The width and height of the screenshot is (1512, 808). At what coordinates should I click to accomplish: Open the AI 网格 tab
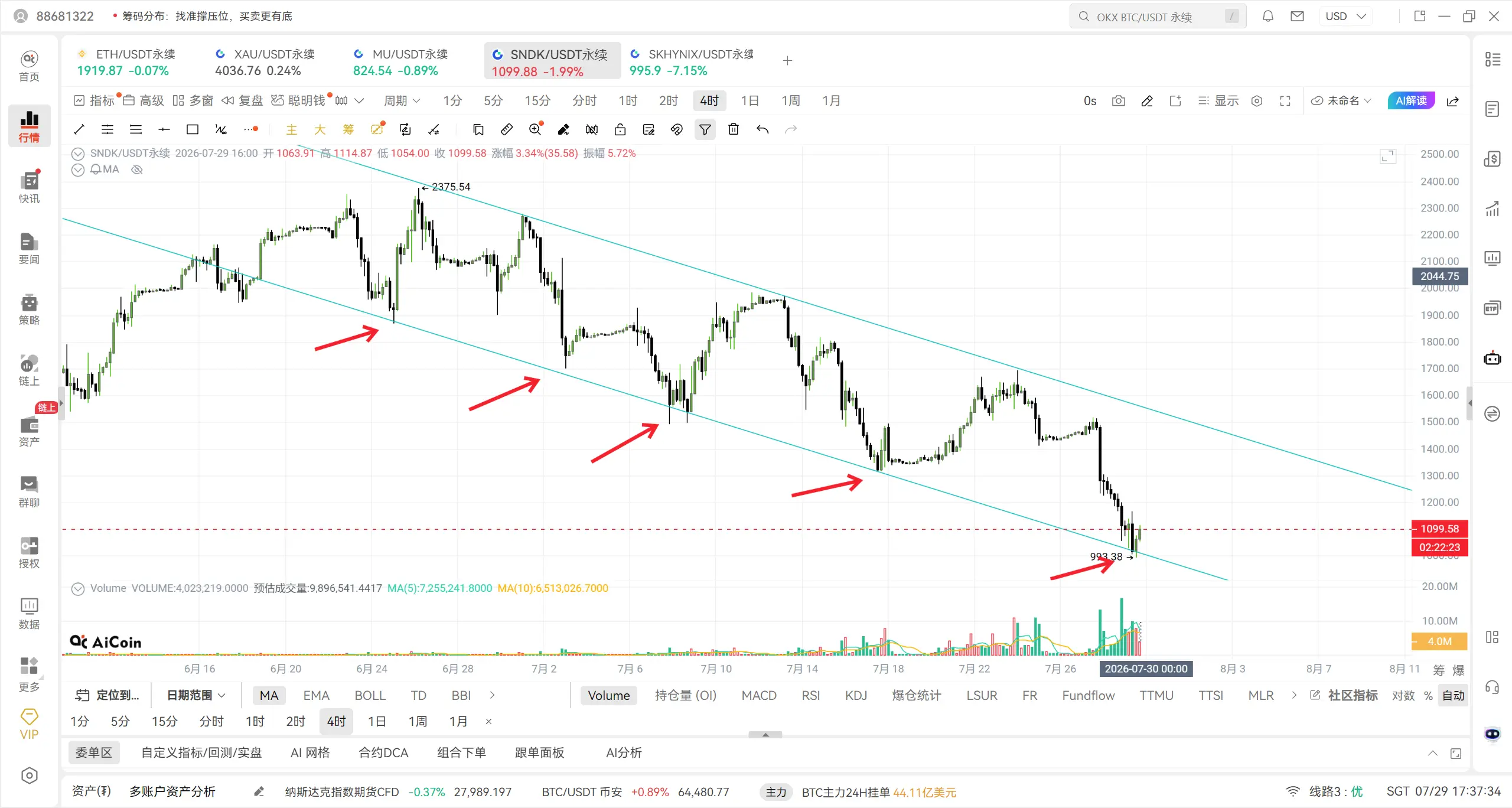tap(310, 753)
